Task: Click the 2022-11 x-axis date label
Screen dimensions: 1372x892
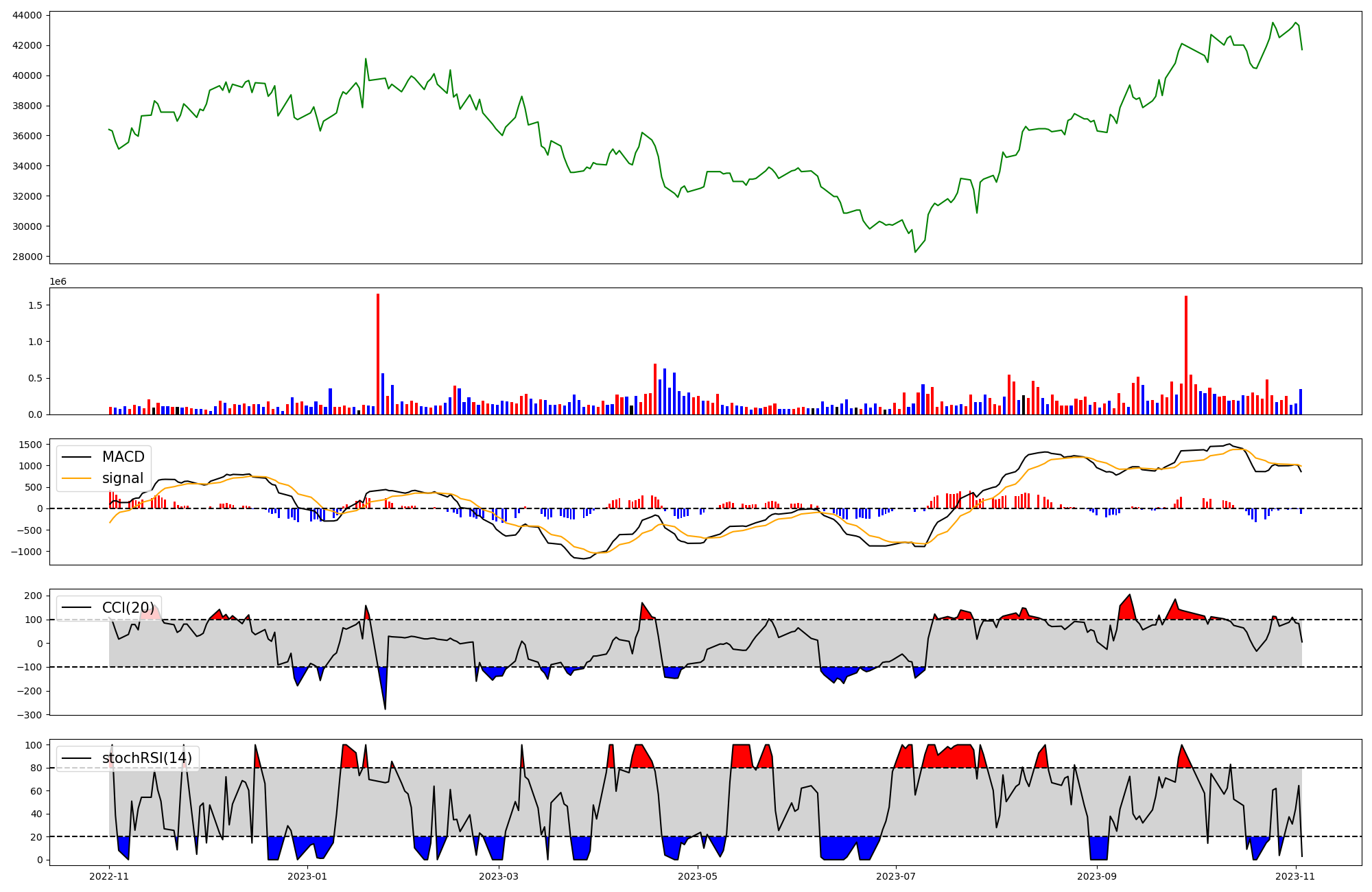Action: click(x=109, y=876)
